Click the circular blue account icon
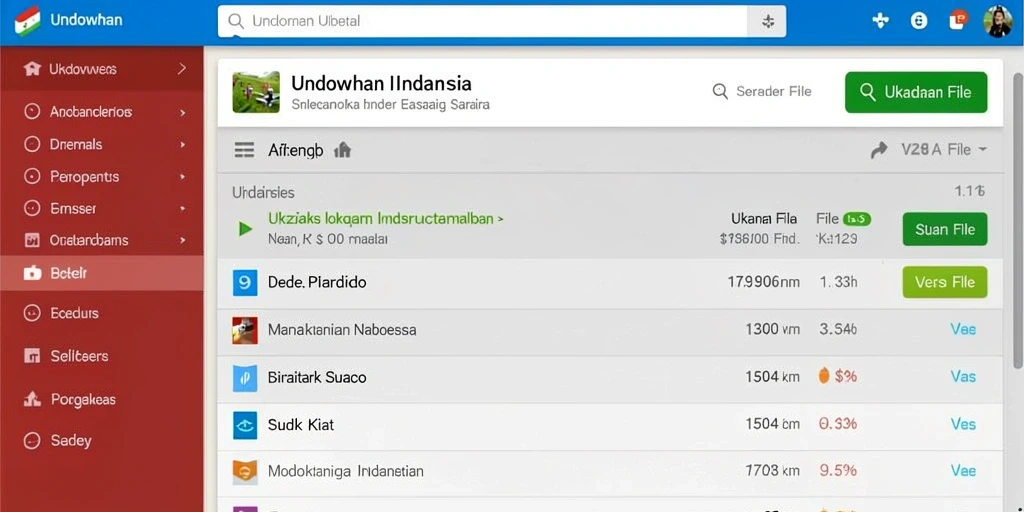The image size is (1024, 512). point(919,21)
